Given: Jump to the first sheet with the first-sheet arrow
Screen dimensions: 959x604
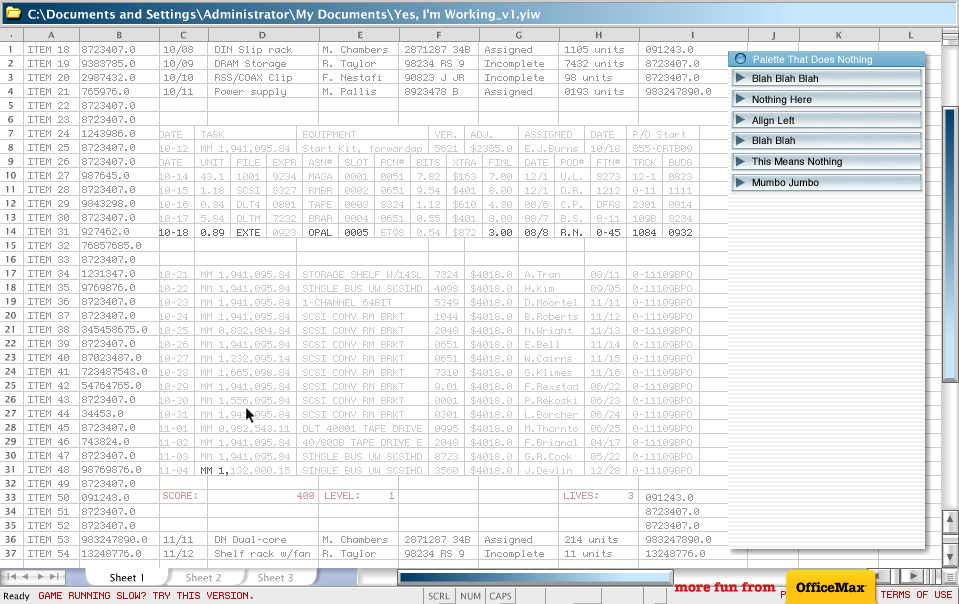Looking at the screenshot, I should (x=12, y=576).
